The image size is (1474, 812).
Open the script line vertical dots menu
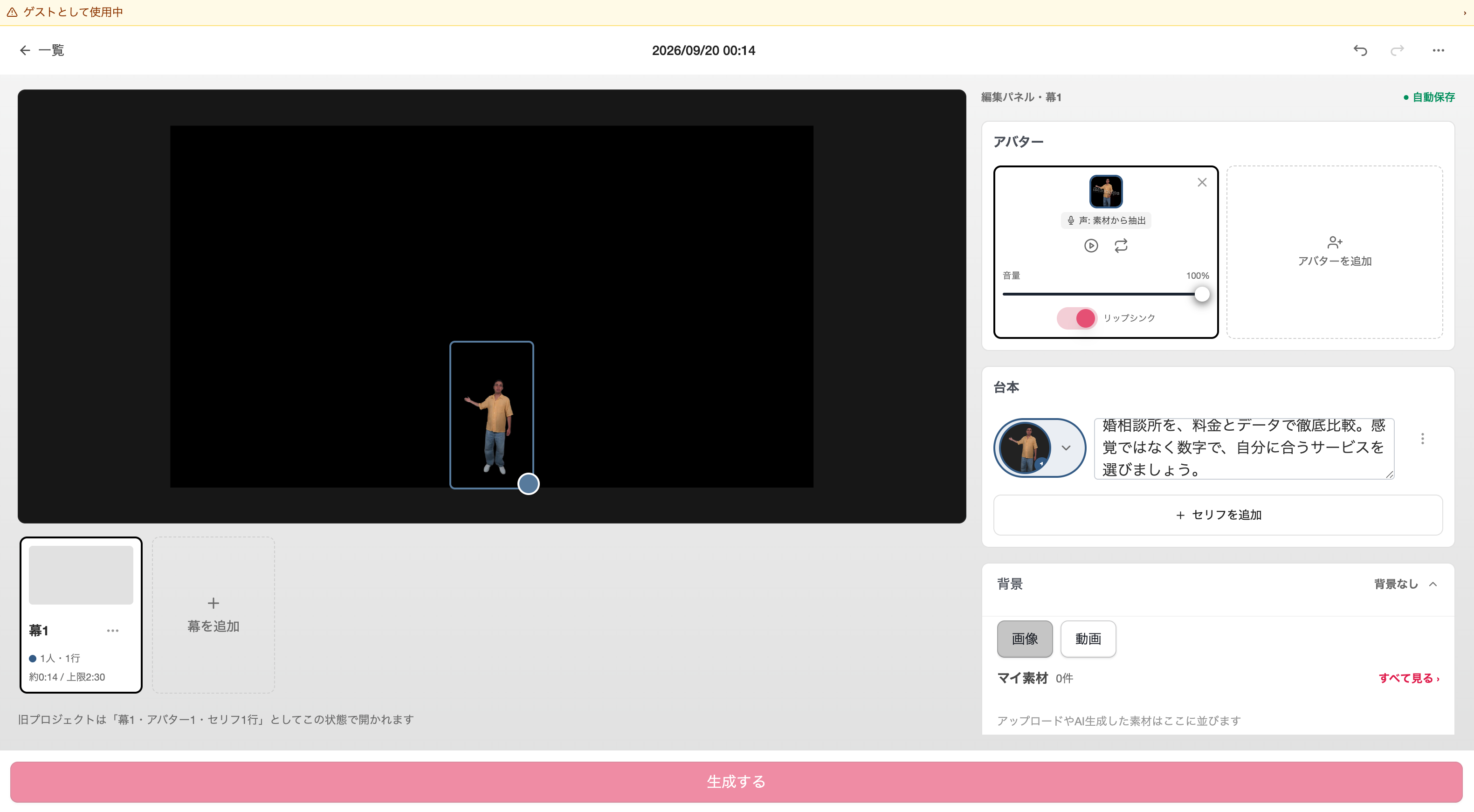pyautogui.click(x=1423, y=439)
